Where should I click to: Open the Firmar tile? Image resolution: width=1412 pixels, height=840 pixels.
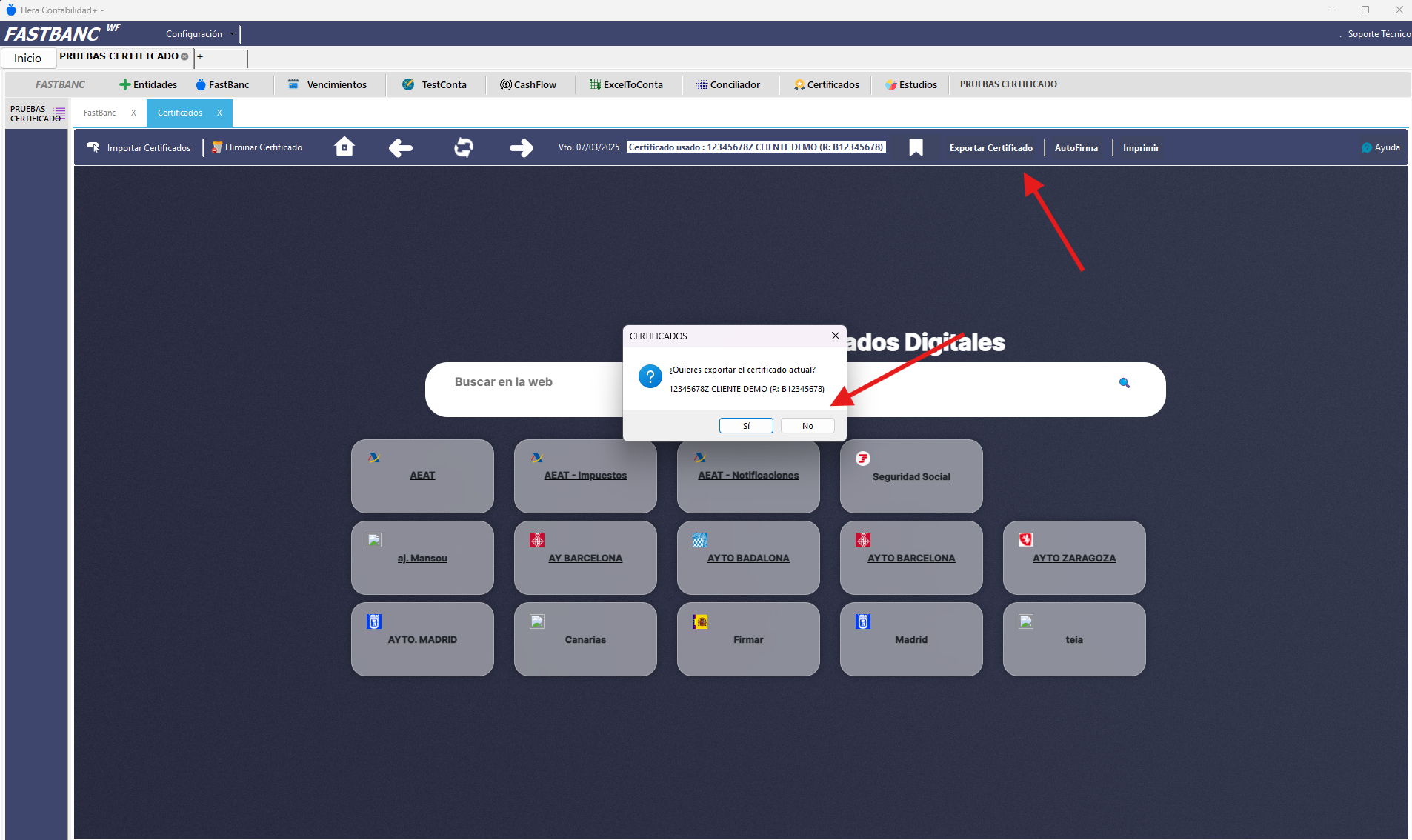pos(748,639)
